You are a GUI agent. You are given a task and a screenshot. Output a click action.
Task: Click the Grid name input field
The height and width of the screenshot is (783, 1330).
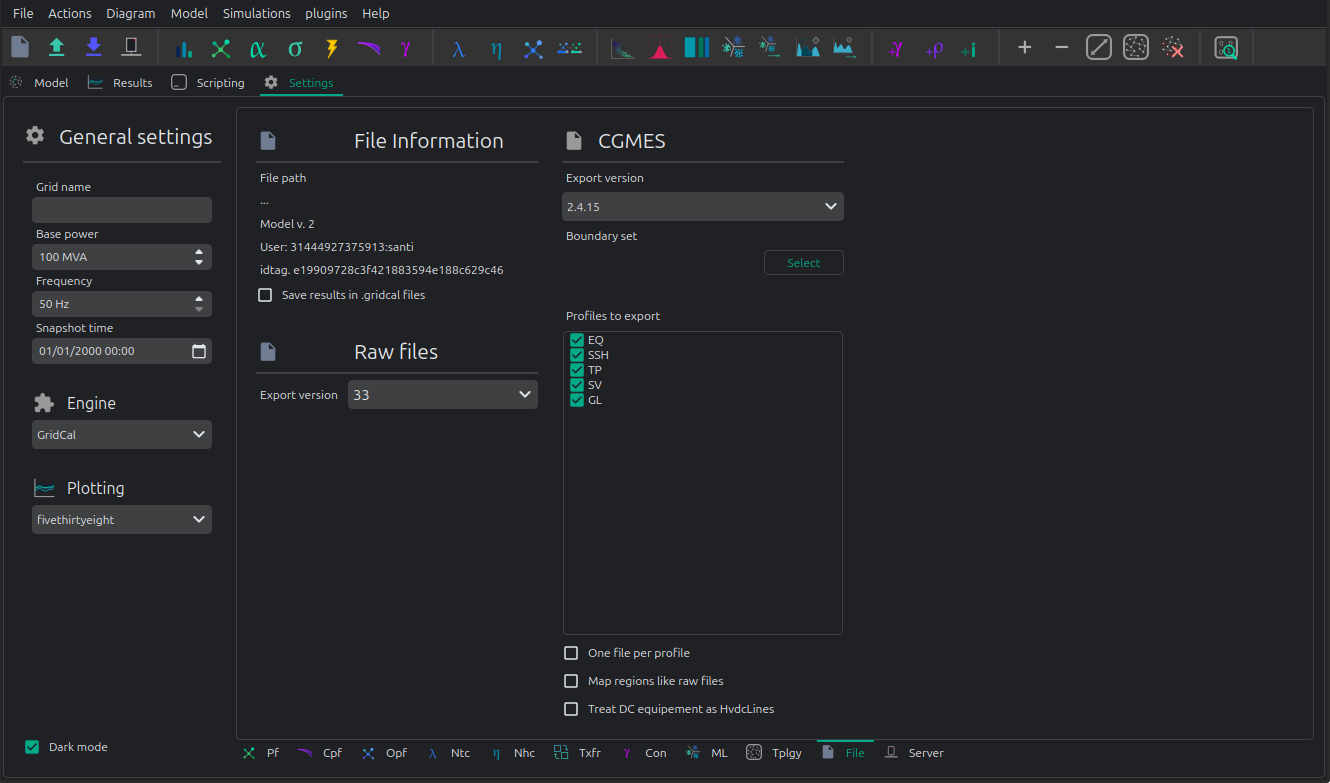(x=122, y=210)
